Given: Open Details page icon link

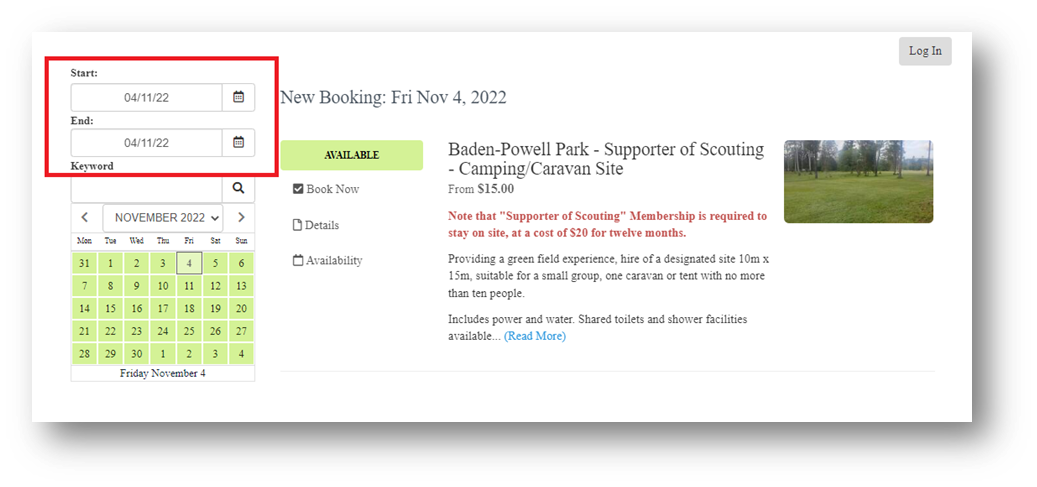Looking at the screenshot, I should 297,225.
